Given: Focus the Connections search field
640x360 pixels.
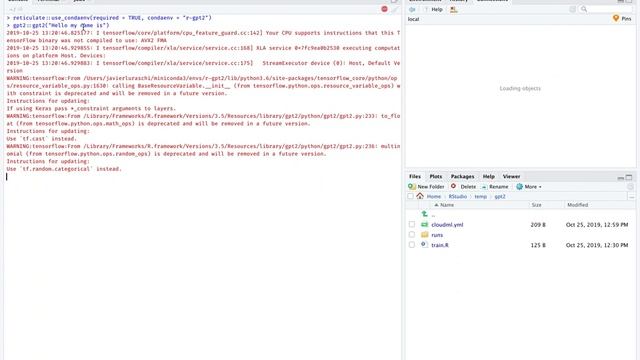Looking at the screenshot, I should [606, 9].
